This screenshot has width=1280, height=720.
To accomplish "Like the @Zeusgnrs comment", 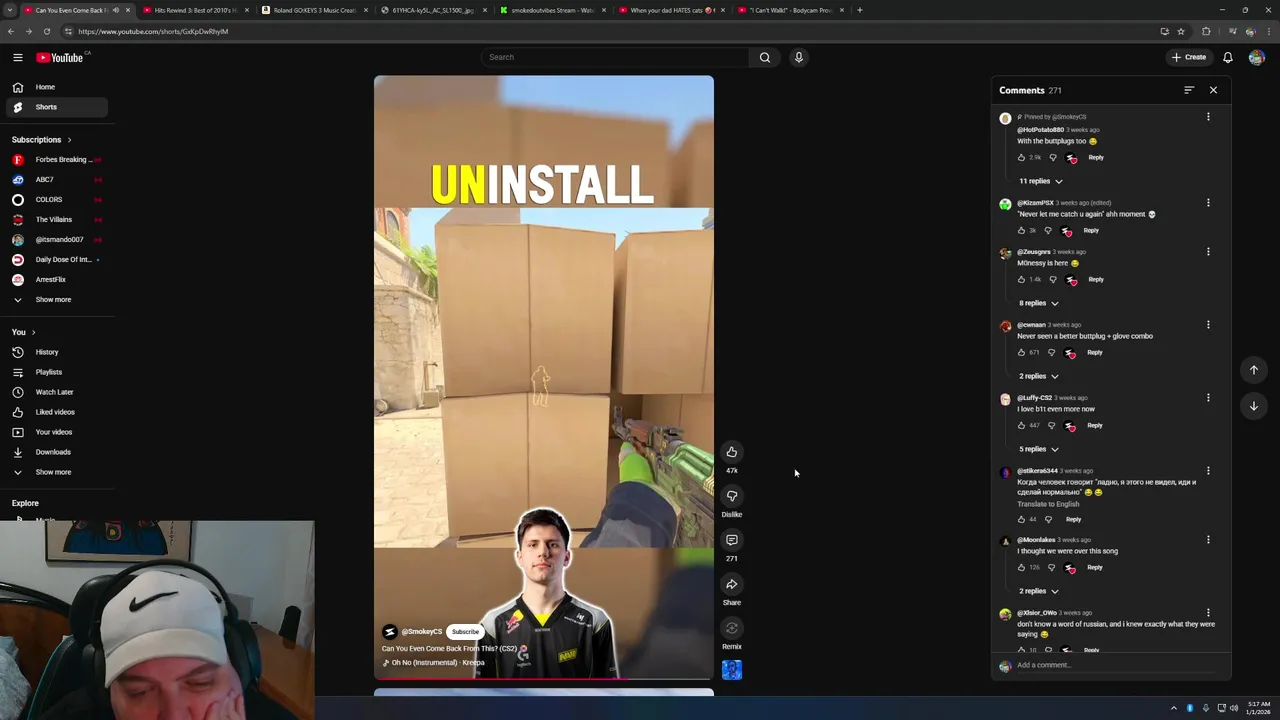I will click(1021, 280).
